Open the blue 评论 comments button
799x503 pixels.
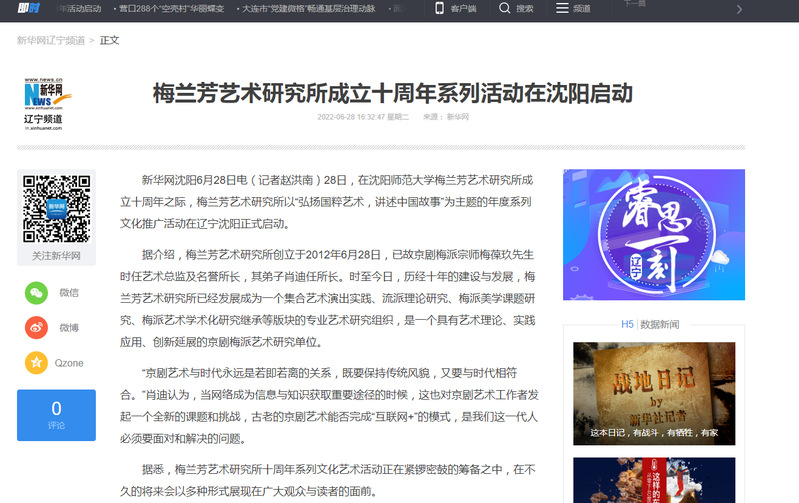tap(56, 414)
